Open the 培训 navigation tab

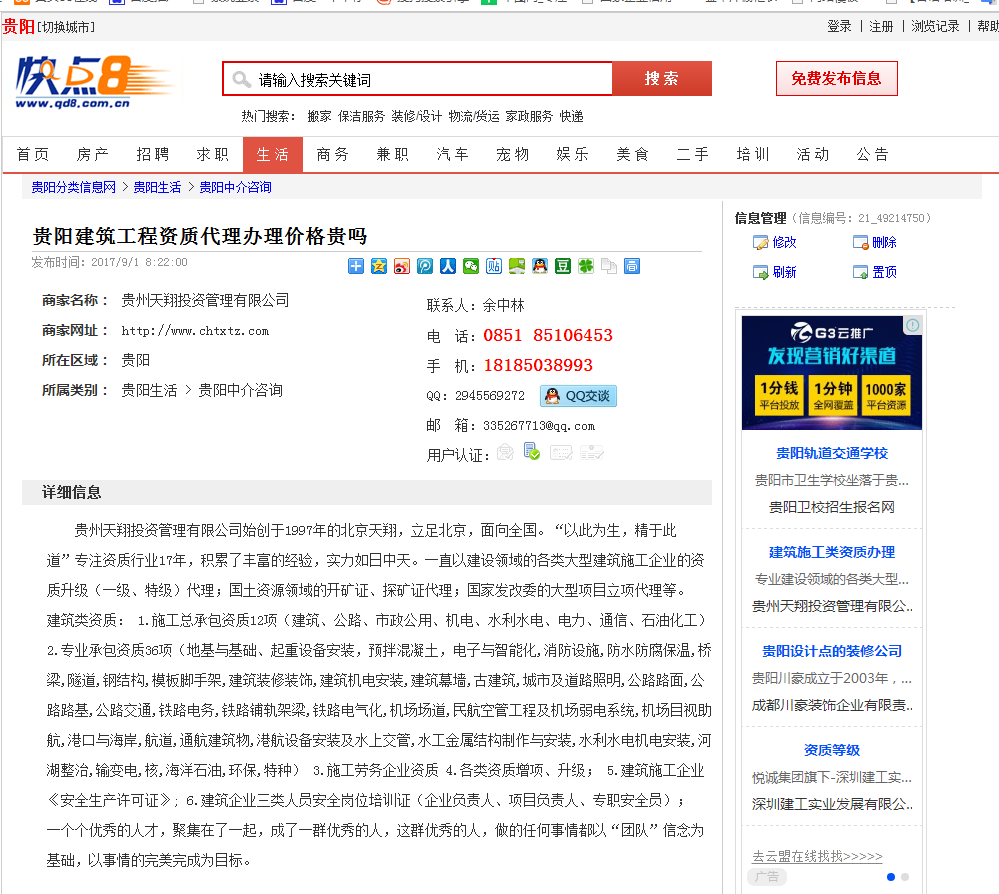click(x=752, y=154)
